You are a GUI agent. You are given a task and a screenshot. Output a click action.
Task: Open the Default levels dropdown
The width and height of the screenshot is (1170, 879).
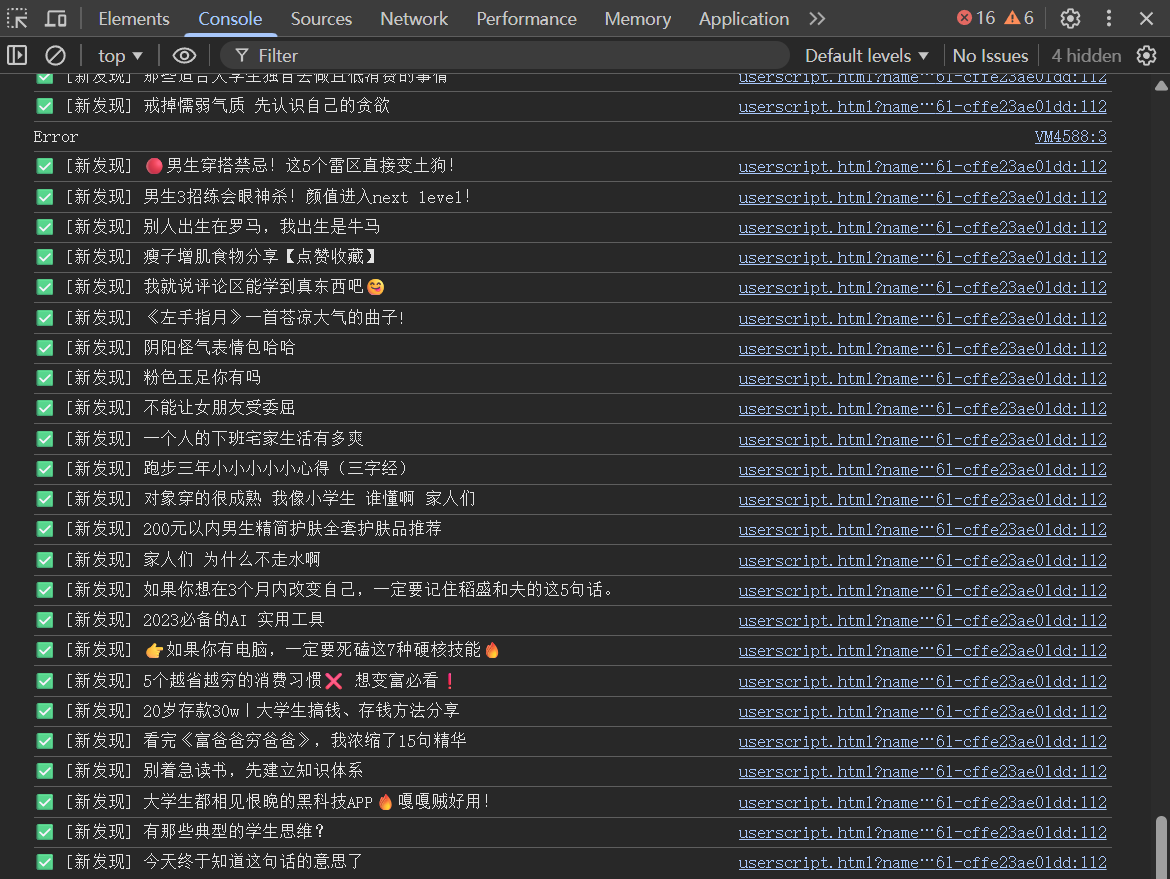point(866,55)
